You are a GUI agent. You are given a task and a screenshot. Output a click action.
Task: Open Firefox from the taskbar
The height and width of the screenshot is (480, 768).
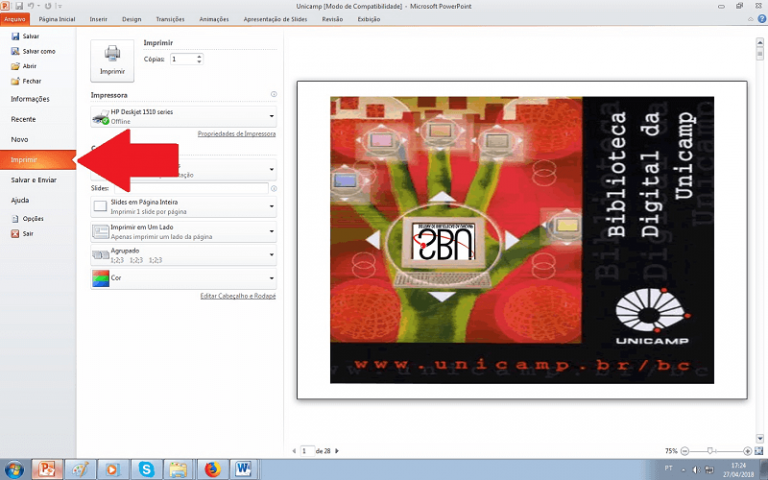point(212,468)
